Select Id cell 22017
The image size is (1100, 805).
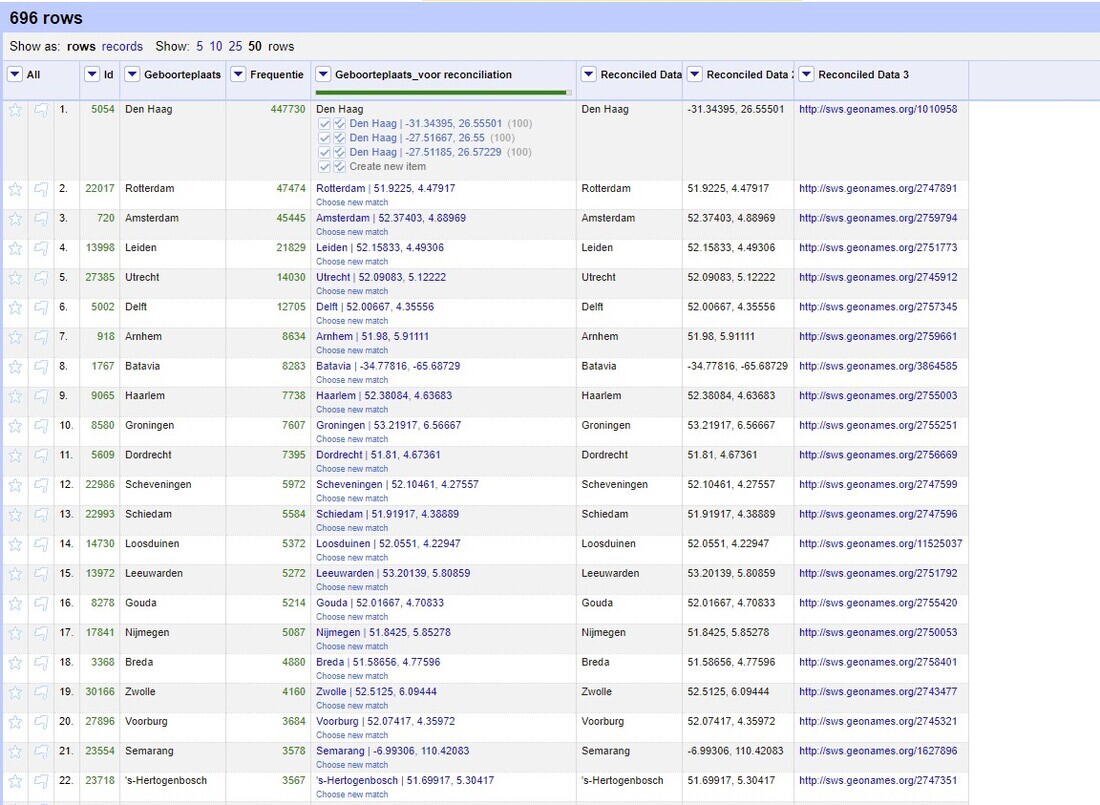[100, 189]
